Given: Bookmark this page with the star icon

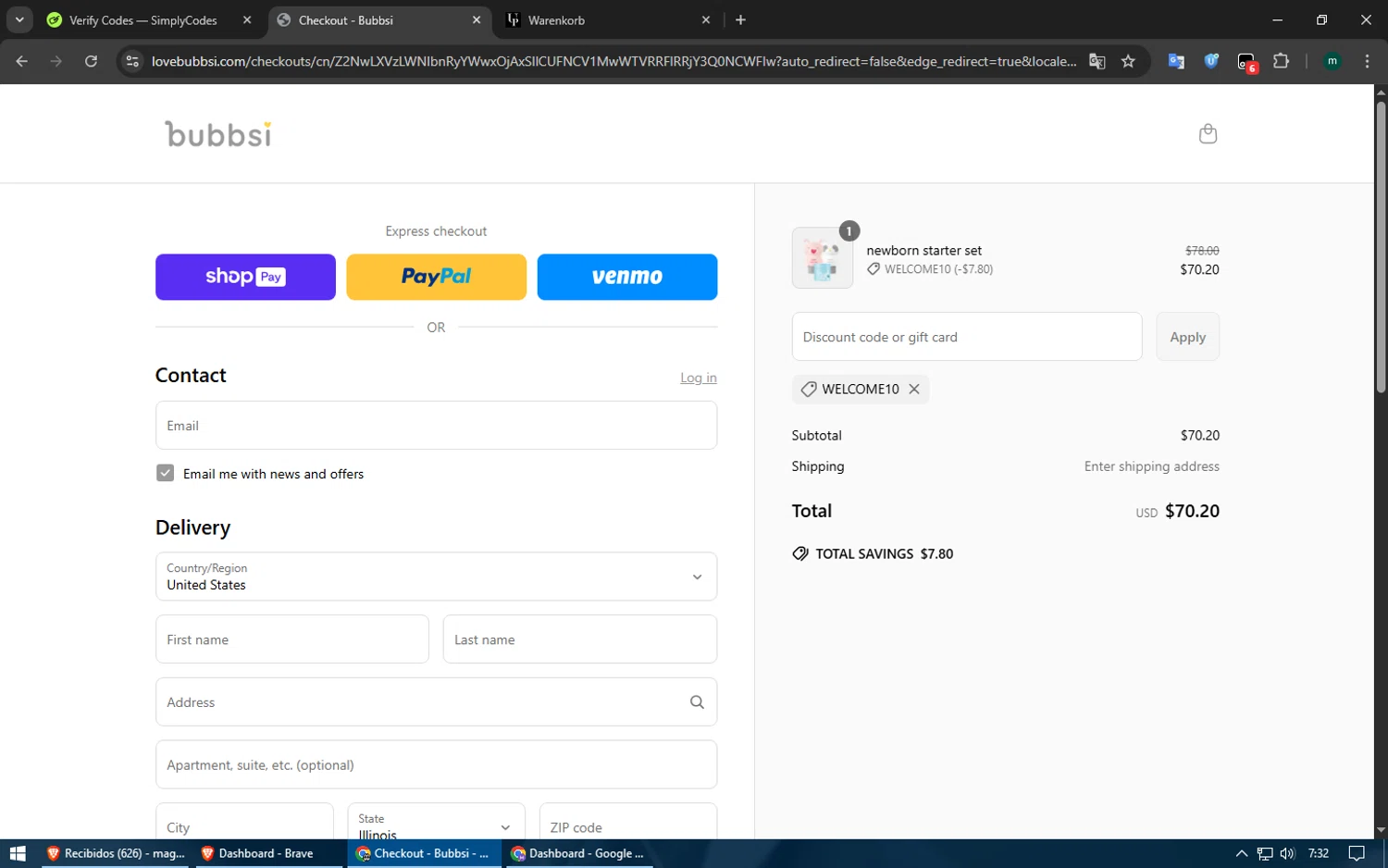Looking at the screenshot, I should 1128,61.
